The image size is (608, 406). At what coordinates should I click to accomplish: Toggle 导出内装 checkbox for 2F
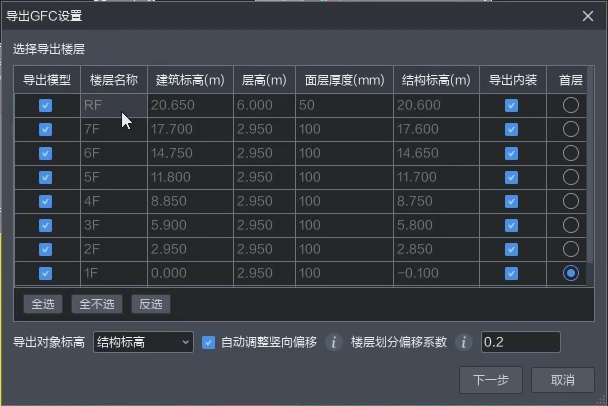point(511,250)
